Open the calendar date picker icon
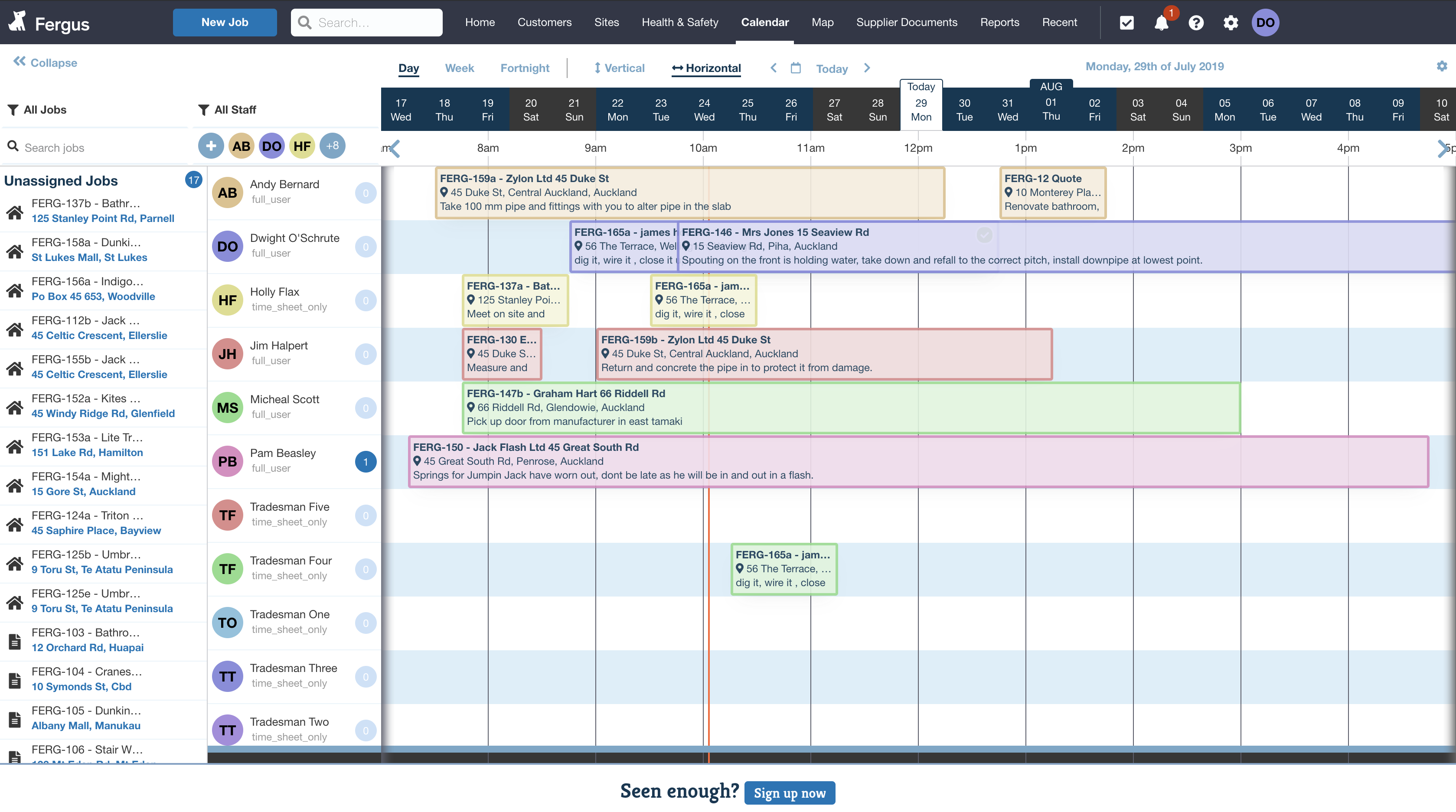Image resolution: width=1456 pixels, height=812 pixels. coord(795,68)
